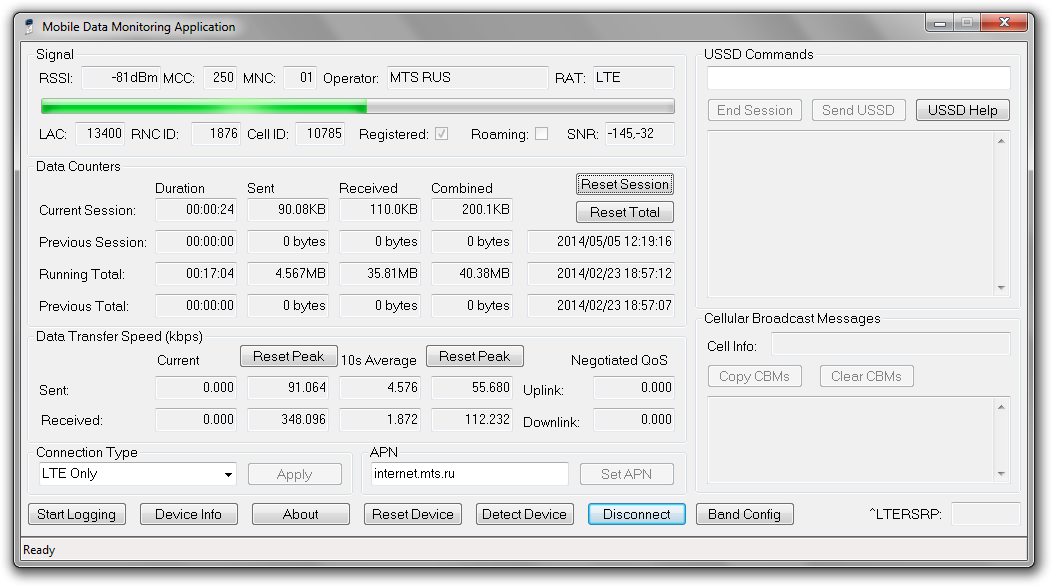Click the USSD Help button
The height and width of the screenshot is (587, 1053).
[962, 110]
